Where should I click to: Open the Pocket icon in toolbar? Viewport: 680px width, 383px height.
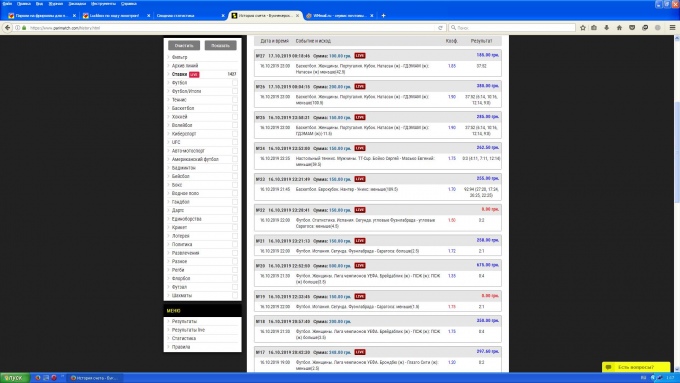(x=632, y=28)
